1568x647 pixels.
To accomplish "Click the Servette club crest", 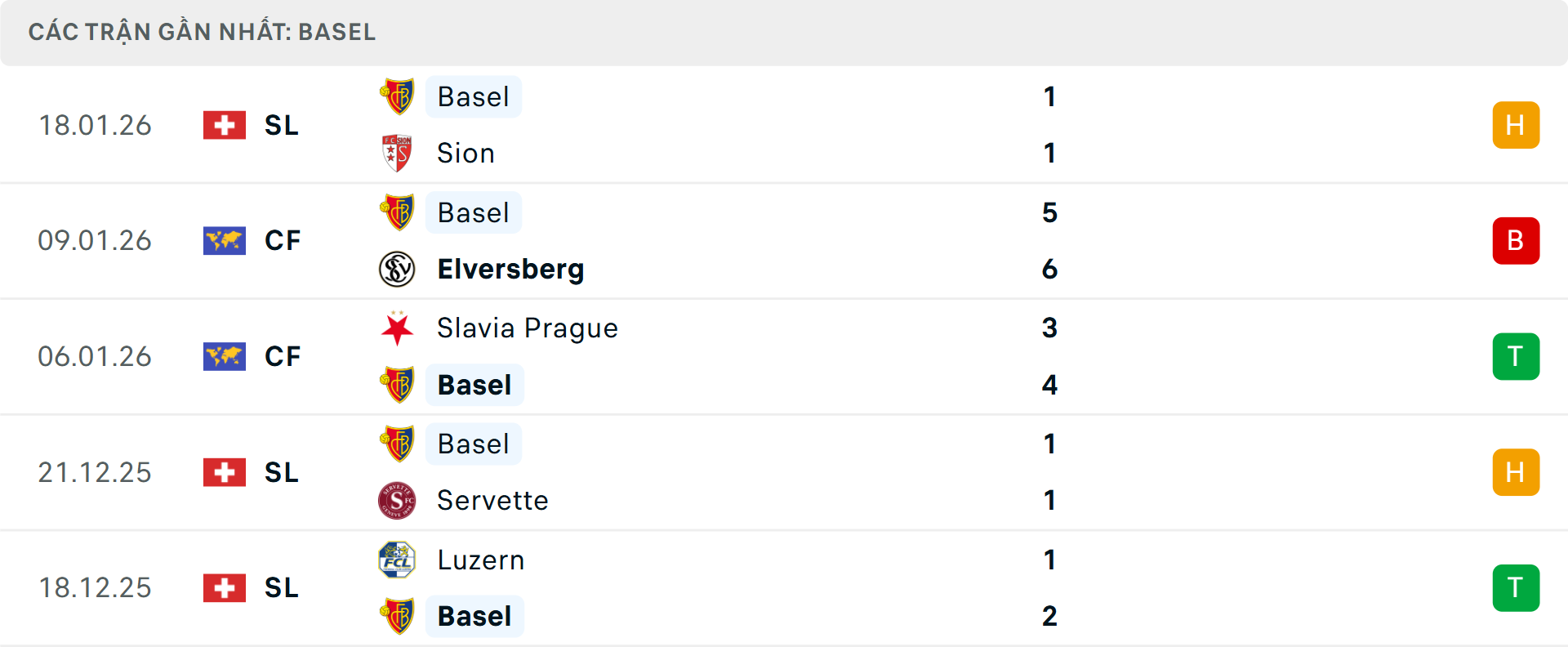I will pos(397,500).
